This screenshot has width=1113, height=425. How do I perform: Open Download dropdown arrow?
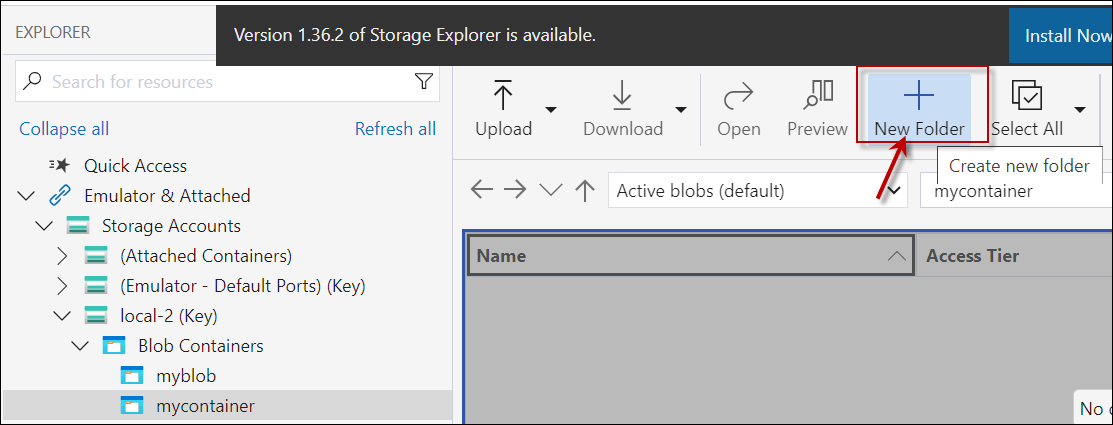[681, 109]
